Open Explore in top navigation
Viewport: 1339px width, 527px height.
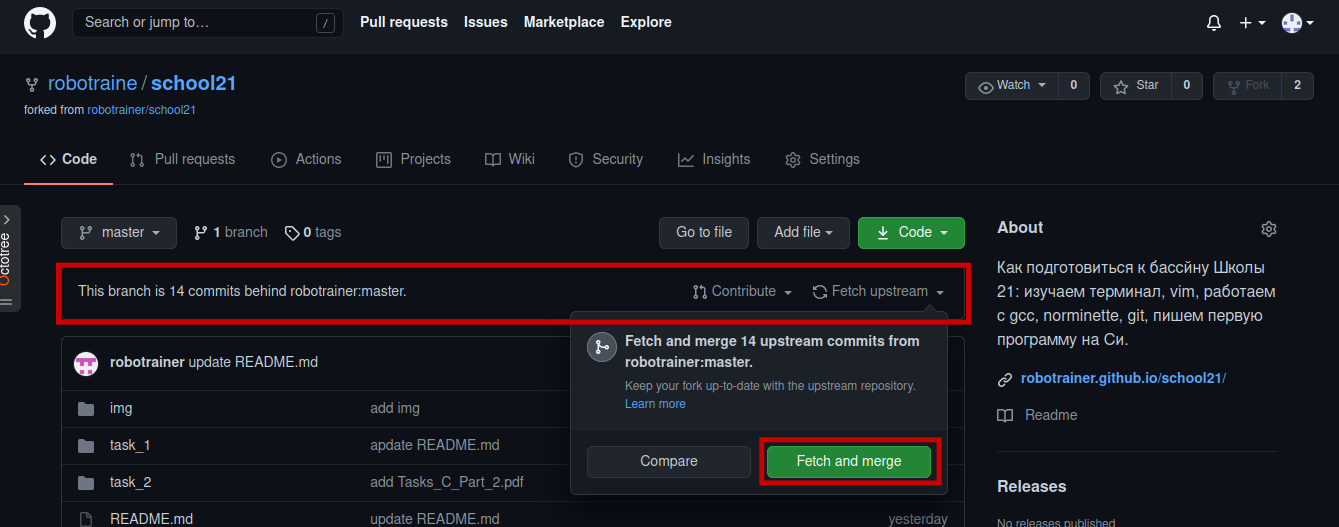(x=646, y=22)
